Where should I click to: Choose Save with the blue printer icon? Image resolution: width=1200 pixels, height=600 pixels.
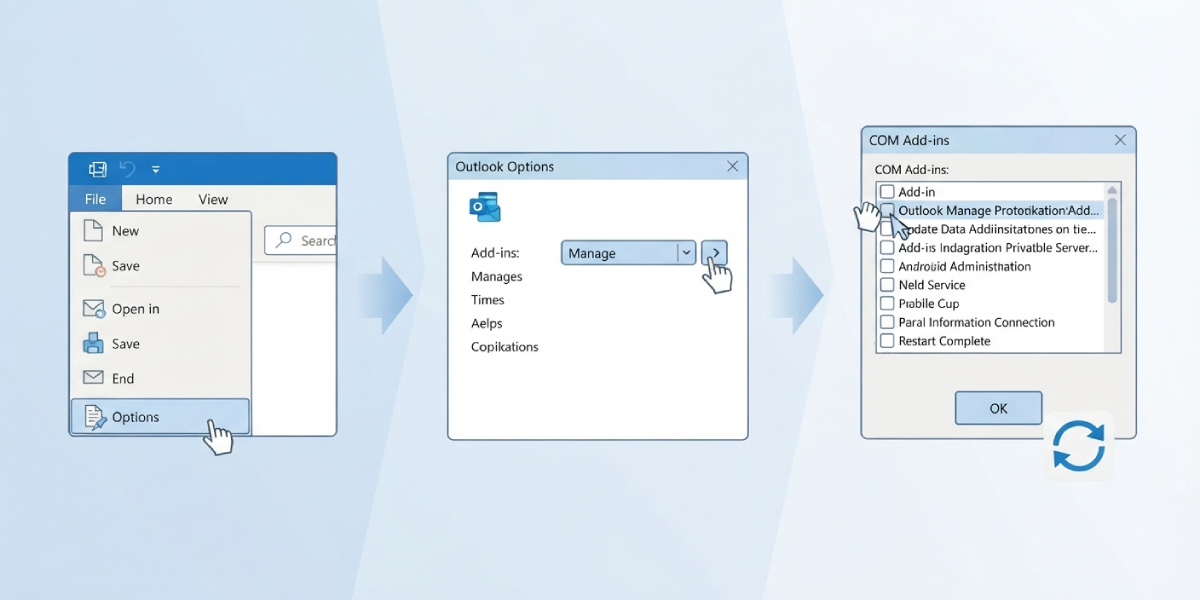point(160,344)
